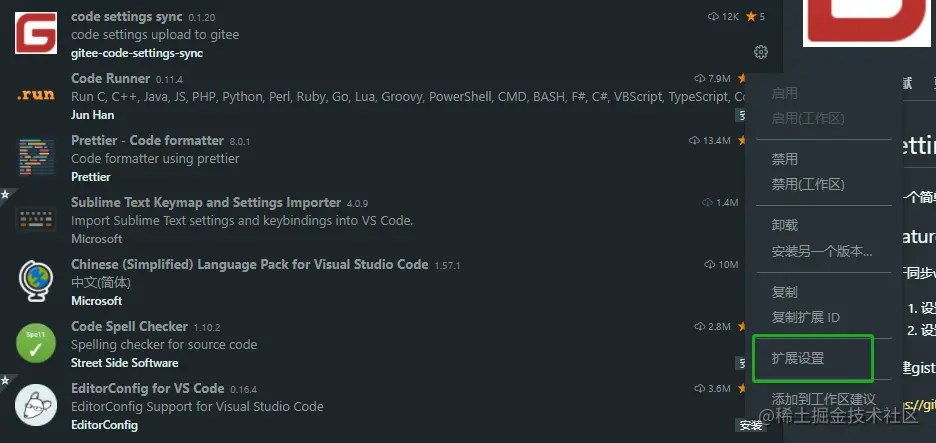The image size is (936, 443).
Task: Open Prettier - Code formatter extension title
Action: pos(147,140)
